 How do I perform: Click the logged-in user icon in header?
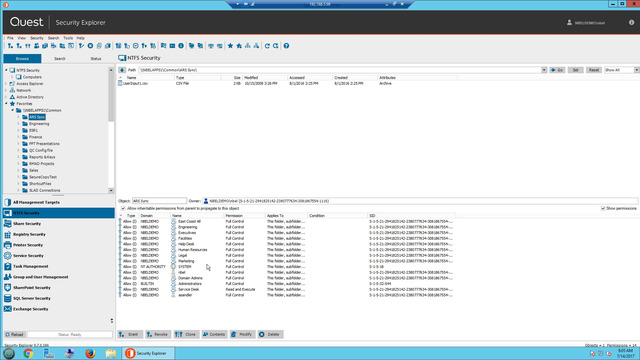coord(569,22)
